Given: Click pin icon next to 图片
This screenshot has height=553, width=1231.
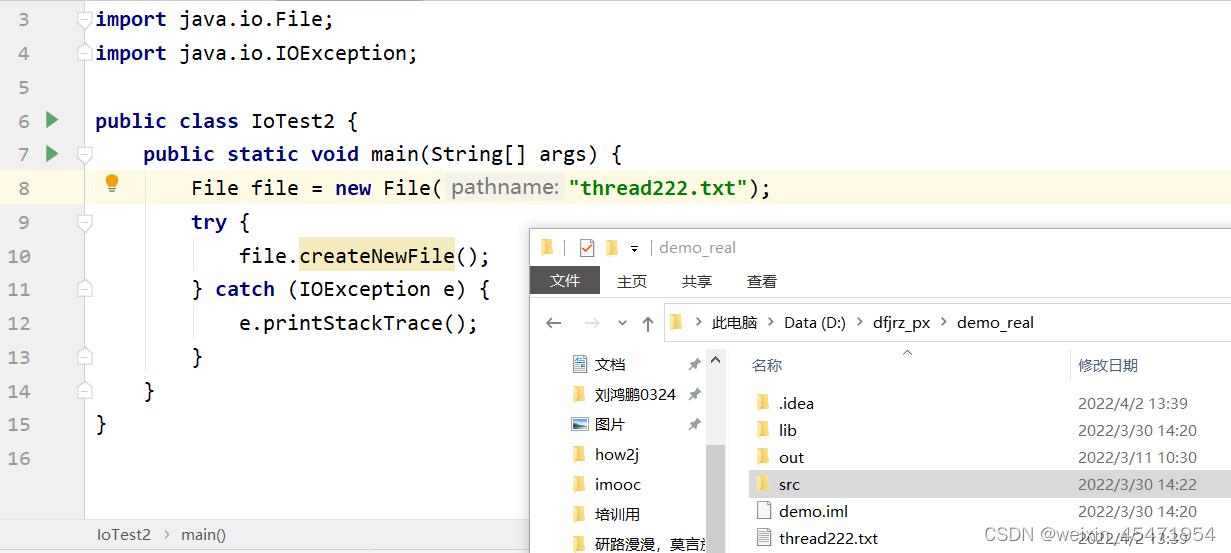Looking at the screenshot, I should 694,424.
